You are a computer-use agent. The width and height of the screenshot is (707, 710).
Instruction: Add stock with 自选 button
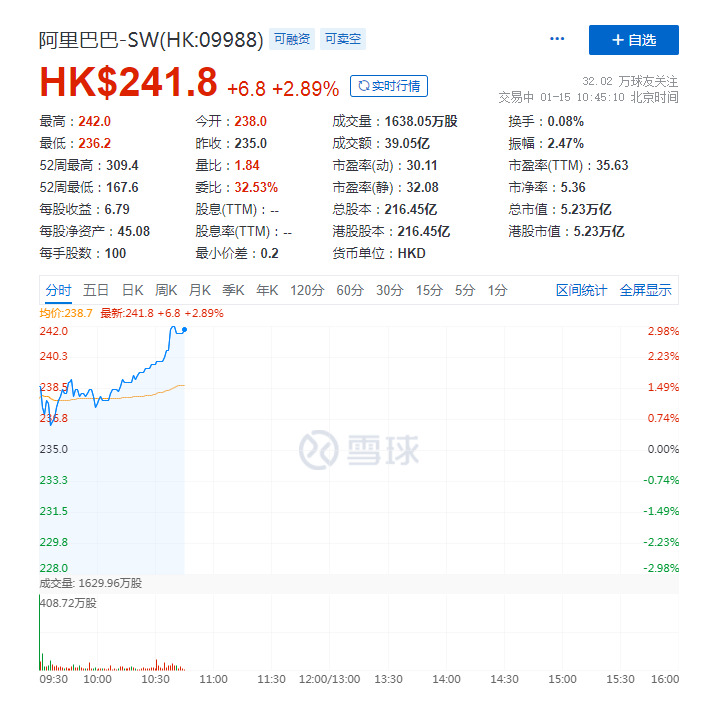[x=633, y=40]
